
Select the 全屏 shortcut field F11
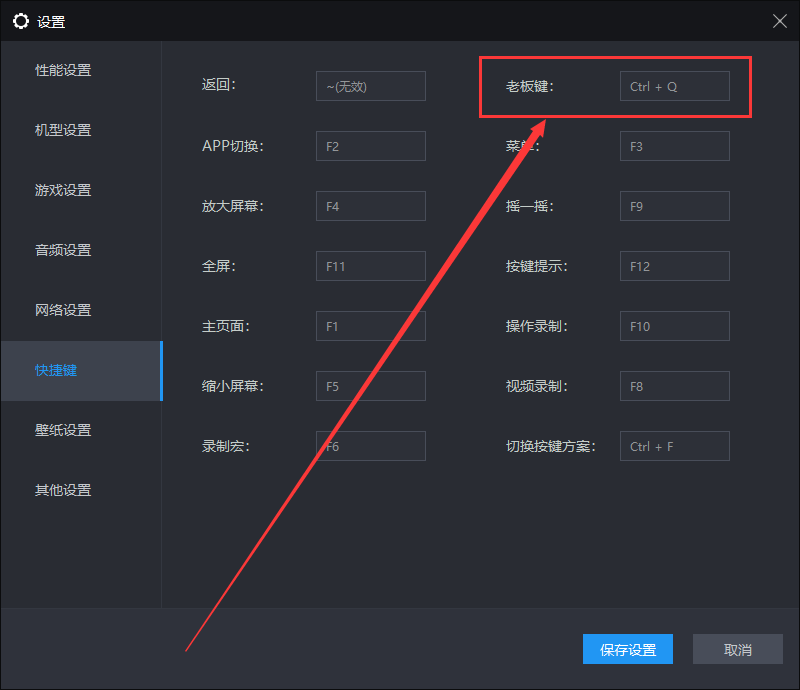click(x=370, y=266)
